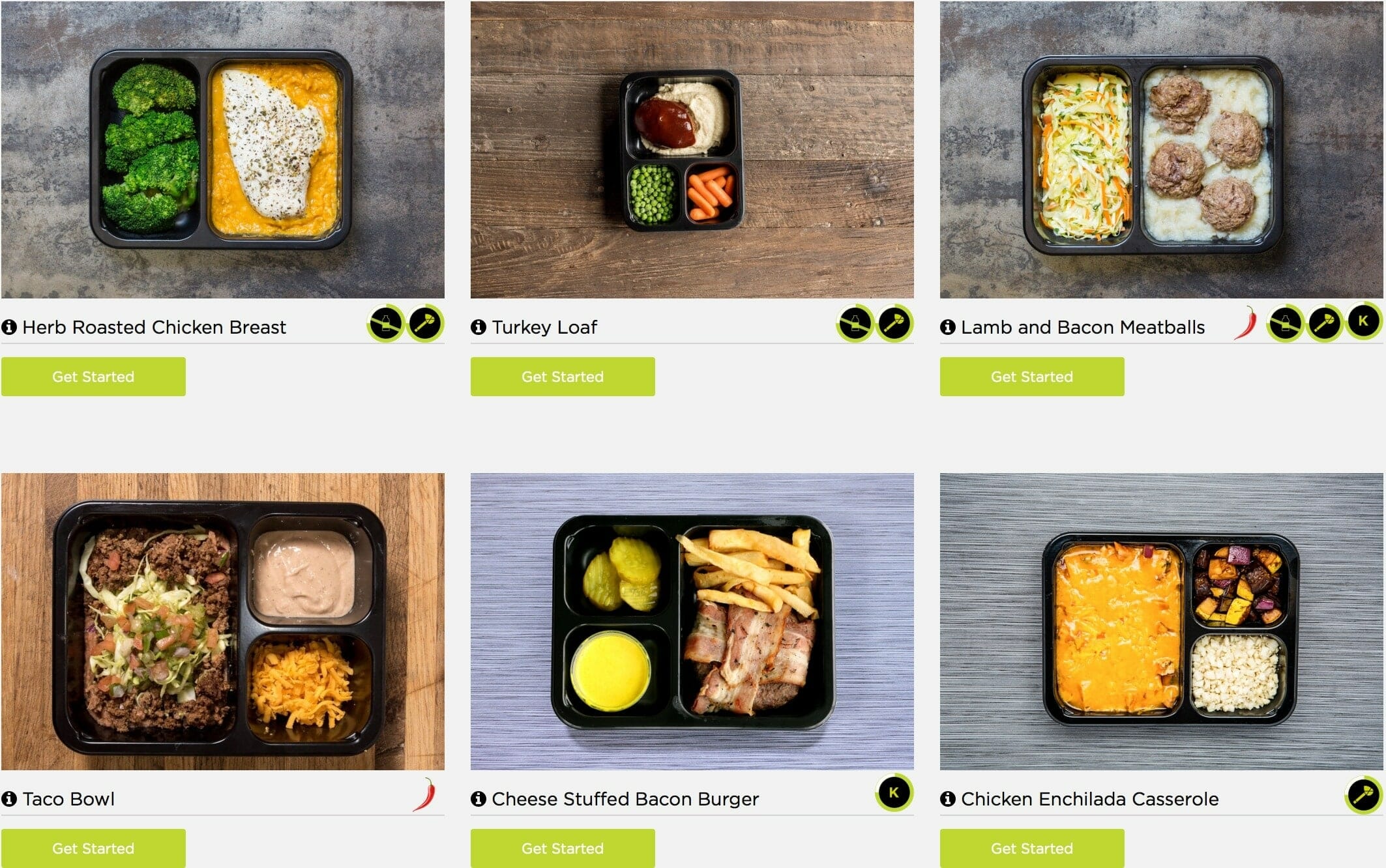Open info icon for Lamb and Bacon Meatballs
Viewport: 1386px width, 868px height.
948,327
